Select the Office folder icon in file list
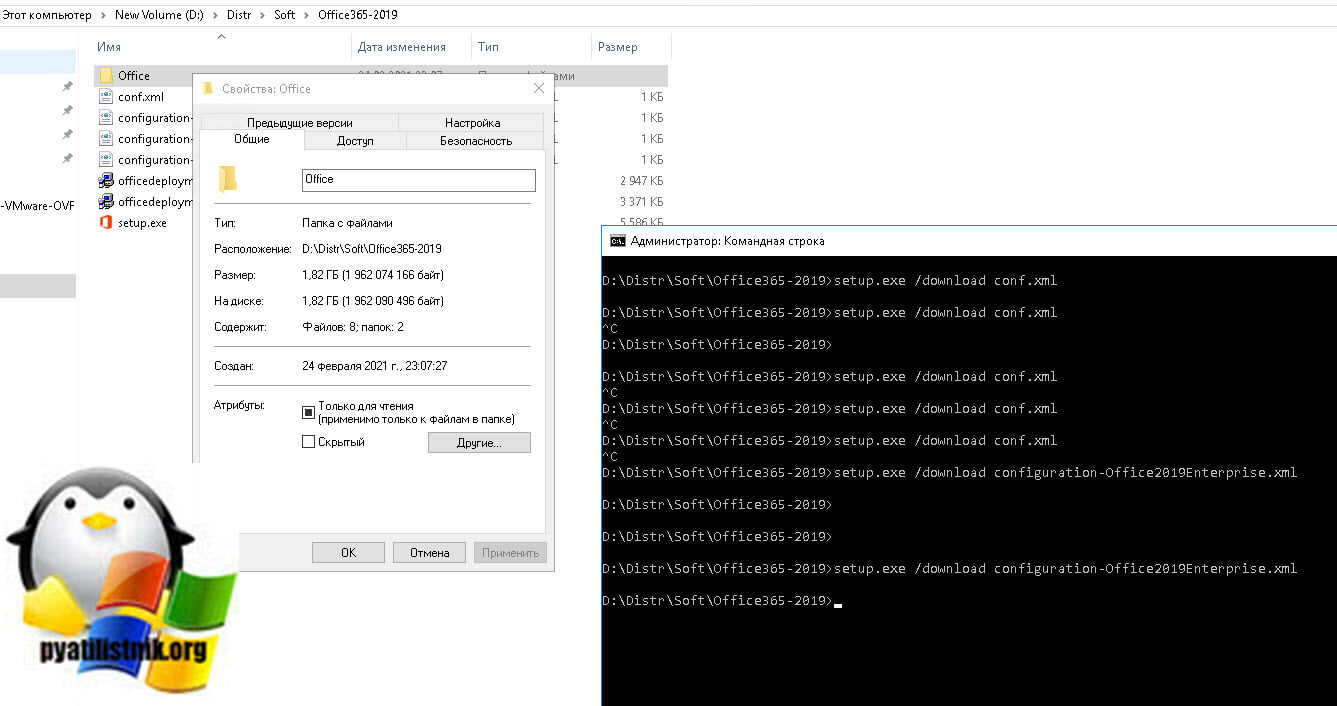Viewport: 1337px width, 706px height. tap(106, 76)
